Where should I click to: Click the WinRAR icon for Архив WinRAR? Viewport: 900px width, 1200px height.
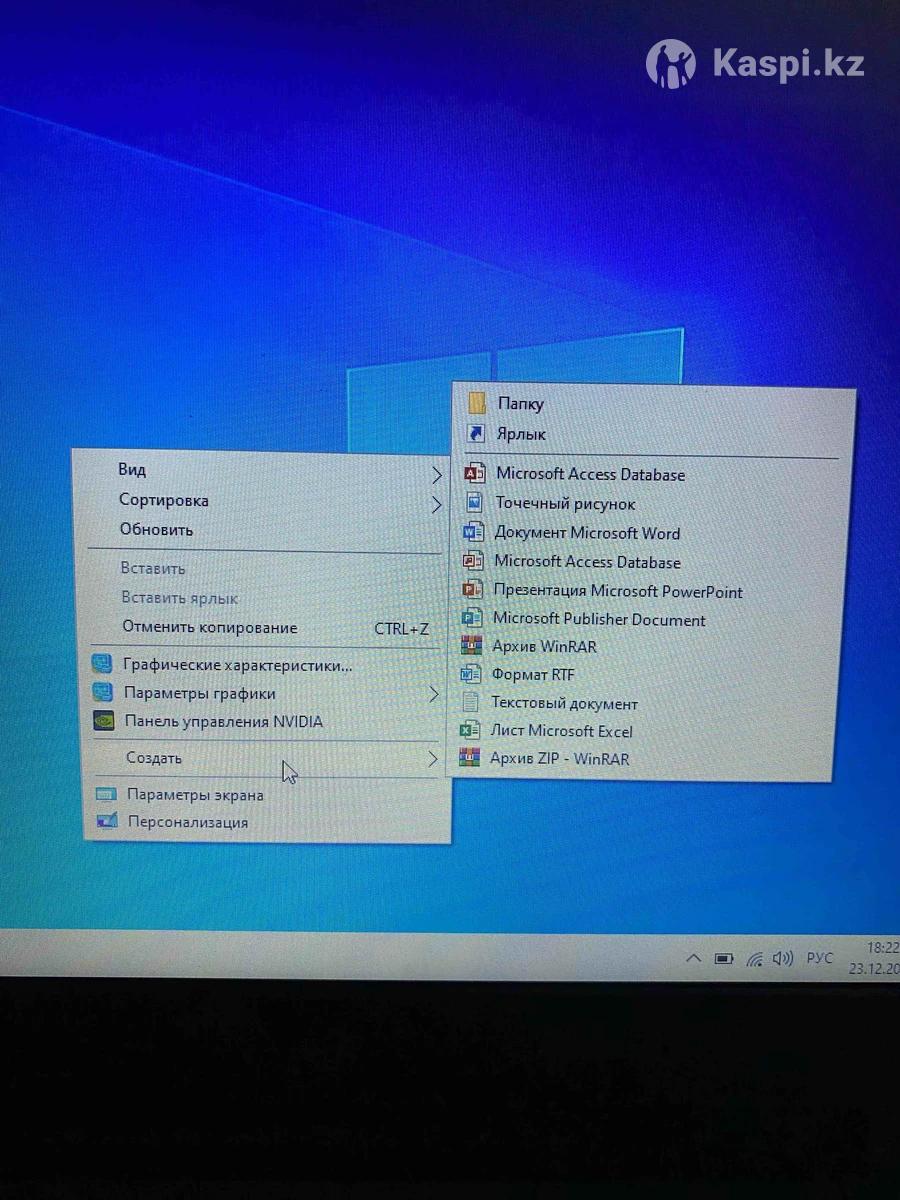click(471, 646)
